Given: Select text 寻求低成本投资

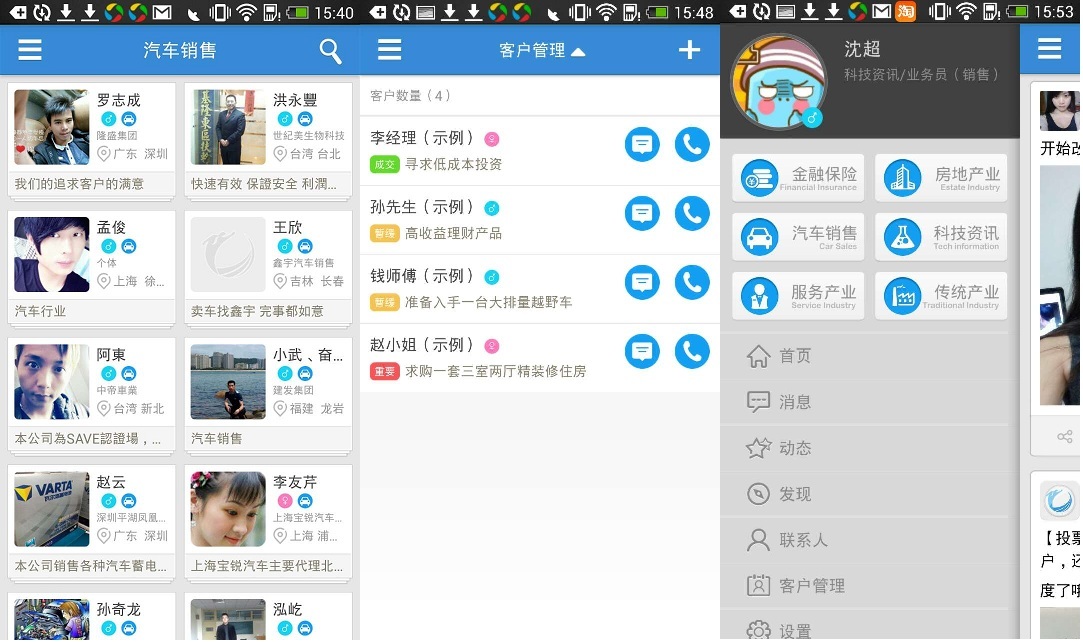Looking at the screenshot, I should tap(453, 164).
